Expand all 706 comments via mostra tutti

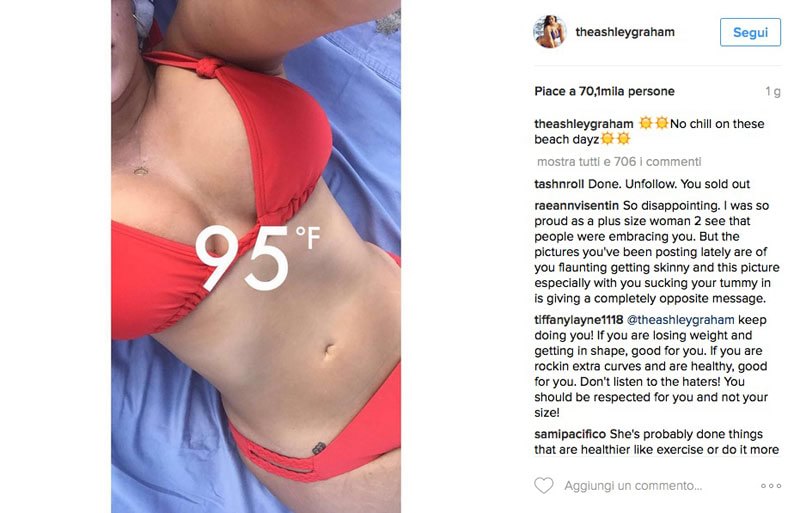tap(619, 162)
